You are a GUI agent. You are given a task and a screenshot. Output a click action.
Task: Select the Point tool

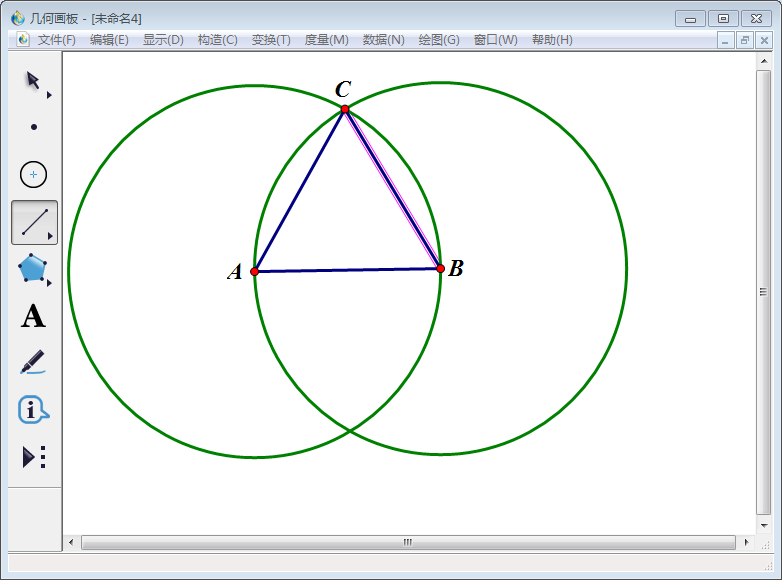click(34, 127)
